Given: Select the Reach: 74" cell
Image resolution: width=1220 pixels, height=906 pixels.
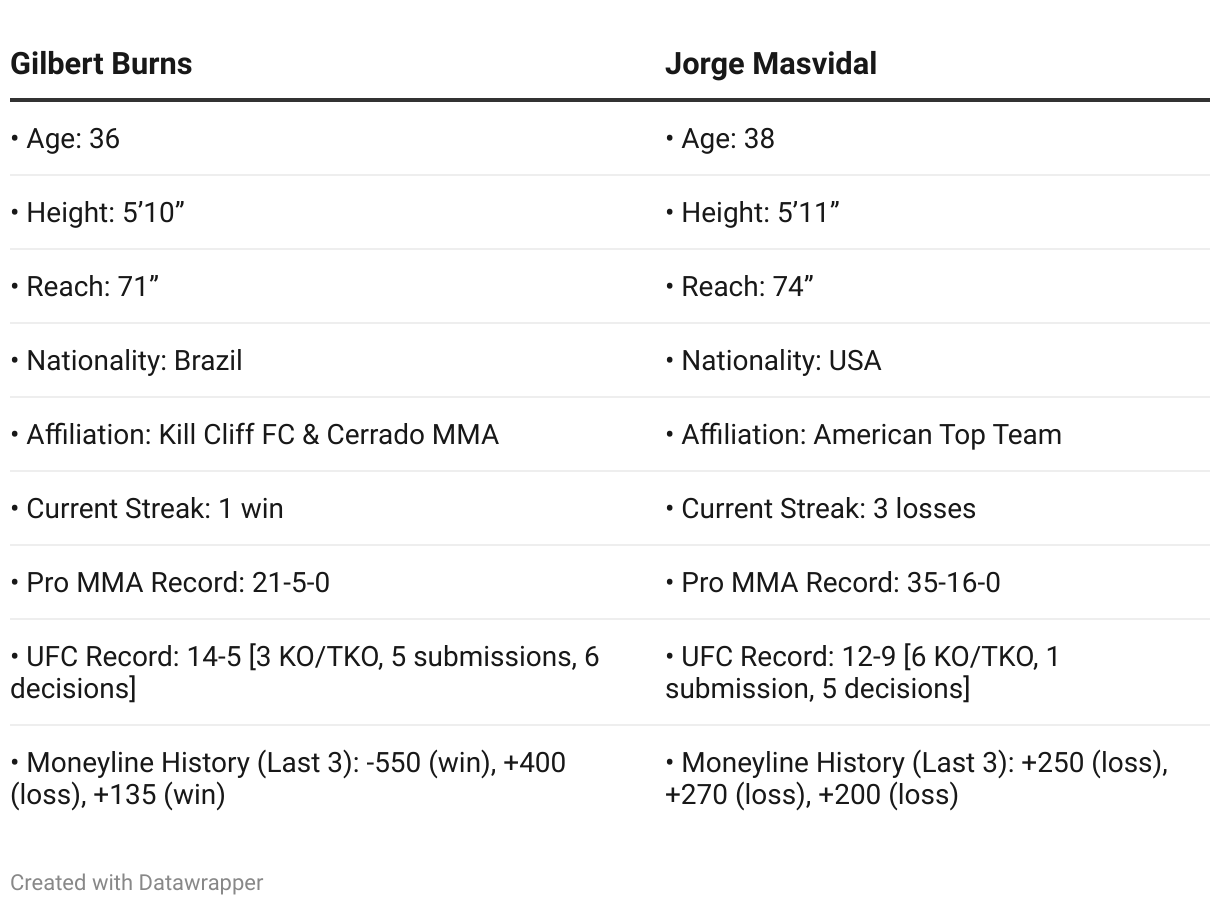Looking at the screenshot, I should pyautogui.click(x=937, y=286).
